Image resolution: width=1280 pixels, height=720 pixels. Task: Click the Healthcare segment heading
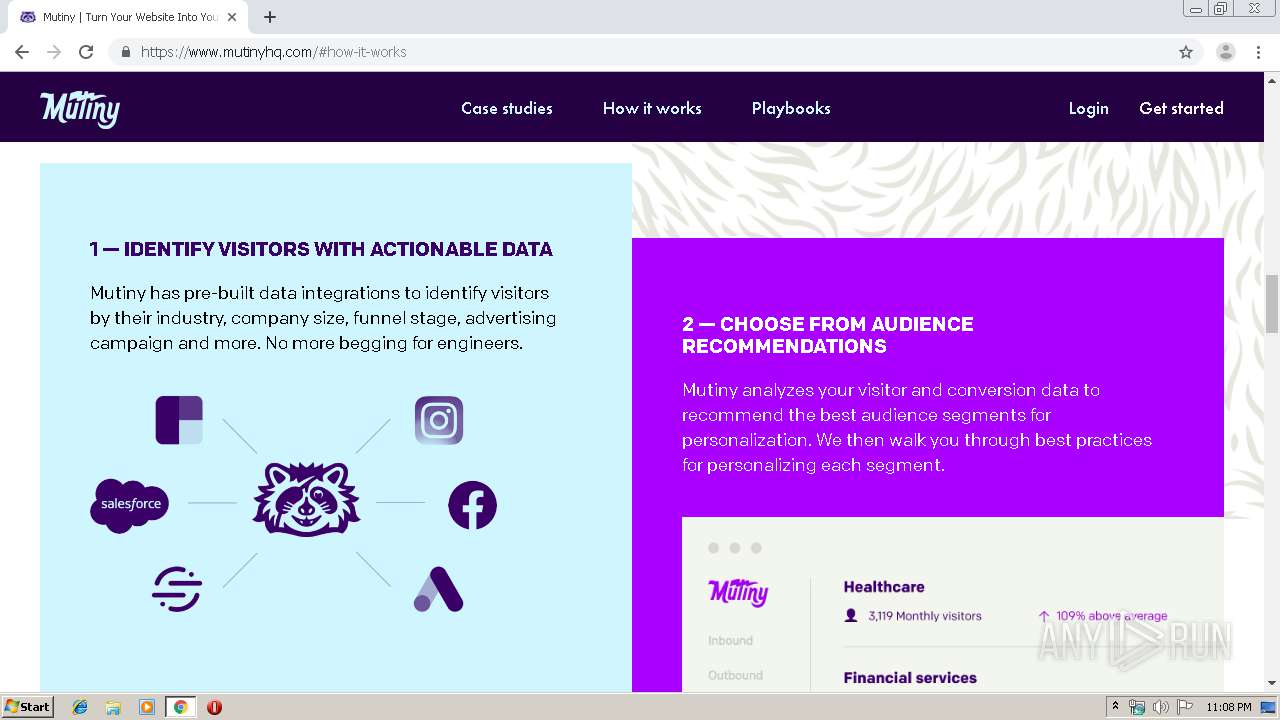884,587
